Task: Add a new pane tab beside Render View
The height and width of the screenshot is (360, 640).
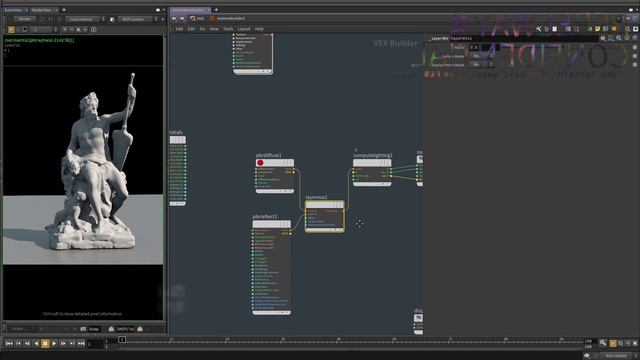Action: 64,10
